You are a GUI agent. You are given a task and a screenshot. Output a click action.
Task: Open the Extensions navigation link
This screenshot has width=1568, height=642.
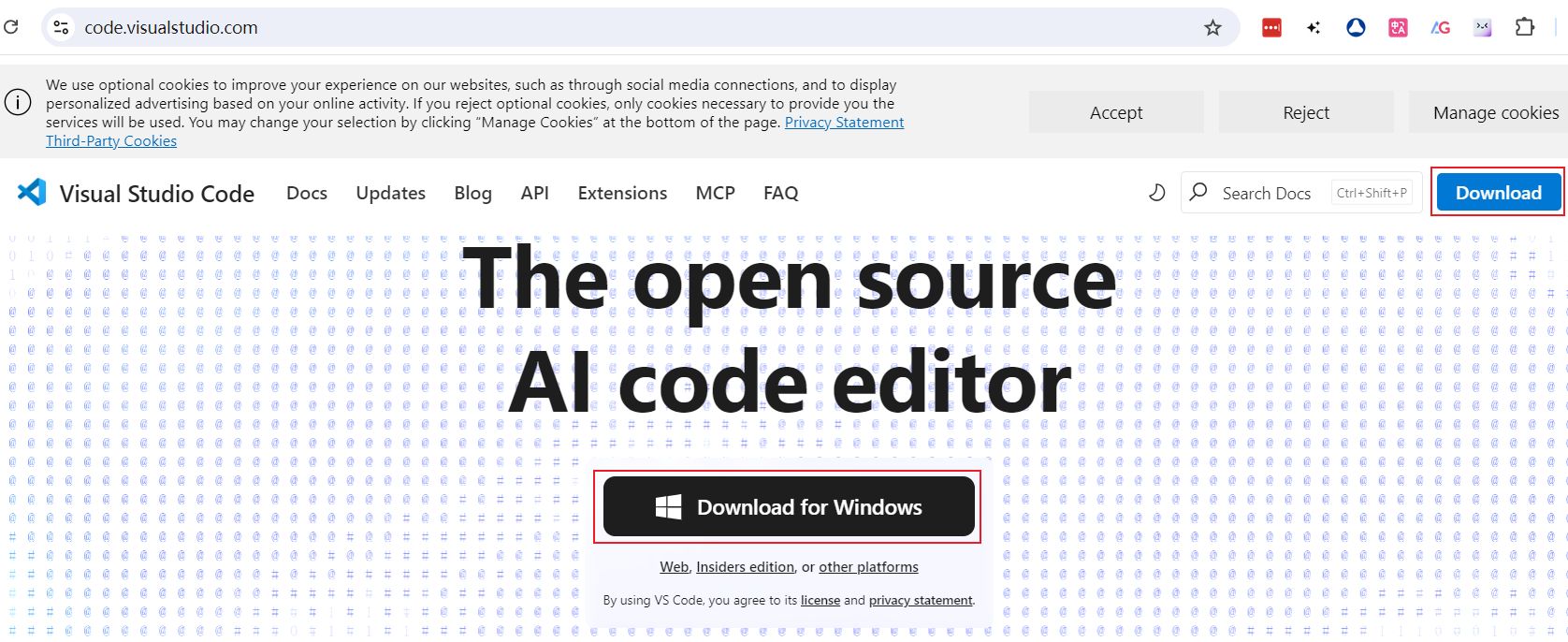pyautogui.click(x=622, y=193)
